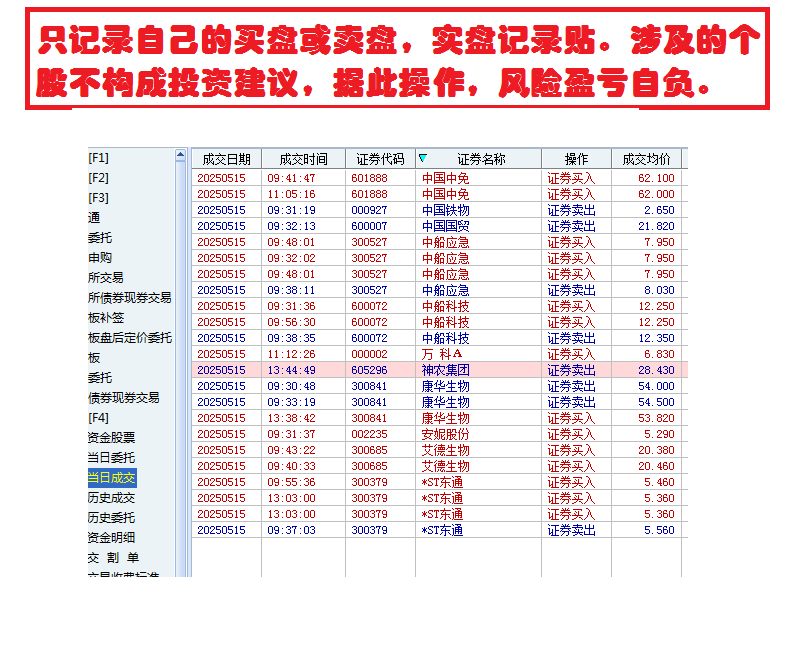Sort by 成交日期 column header
Image resolution: width=797 pixels, height=651 pixels.
pyautogui.click(x=226, y=159)
